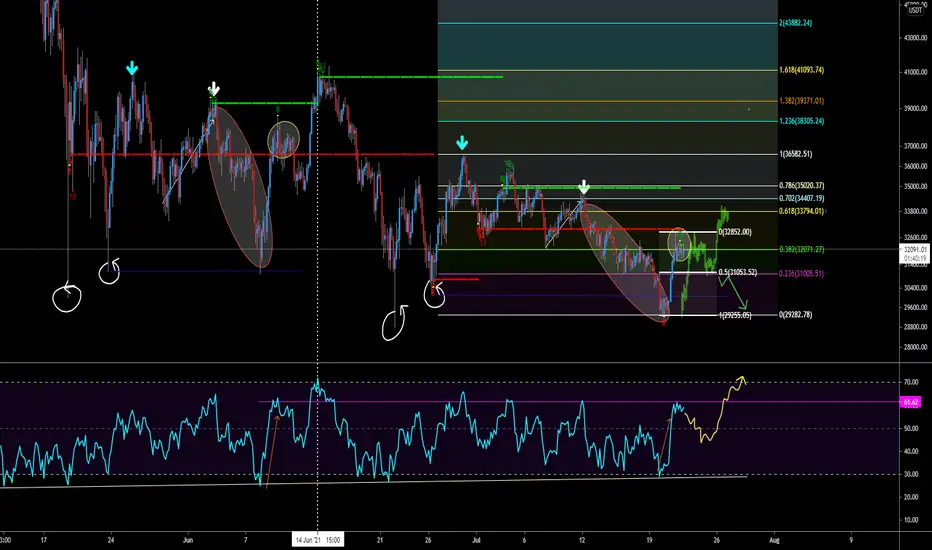The image size is (932, 550).
Task: Select the cyan down arrow above the late-June peak
Action: click(462, 143)
